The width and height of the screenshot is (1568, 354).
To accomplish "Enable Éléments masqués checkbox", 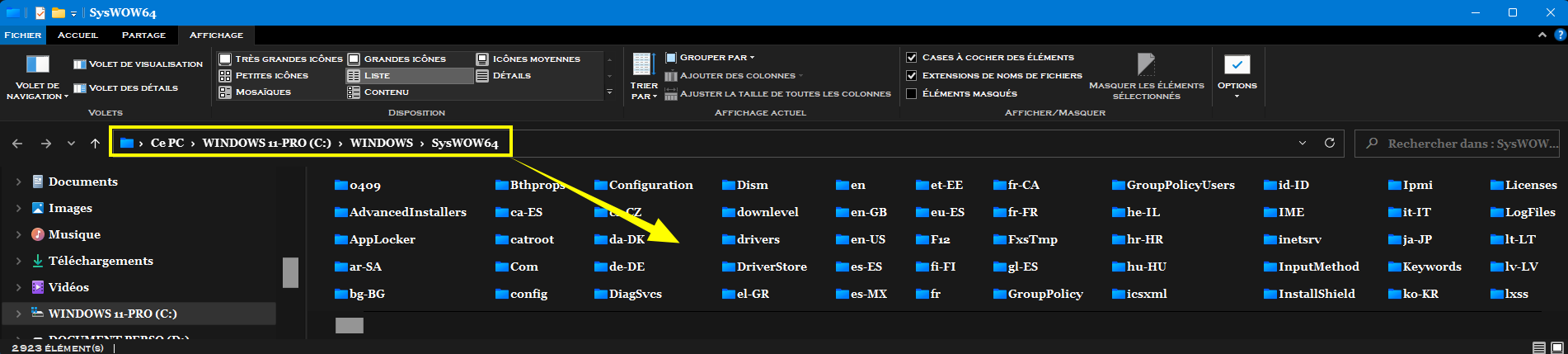I will (912, 93).
